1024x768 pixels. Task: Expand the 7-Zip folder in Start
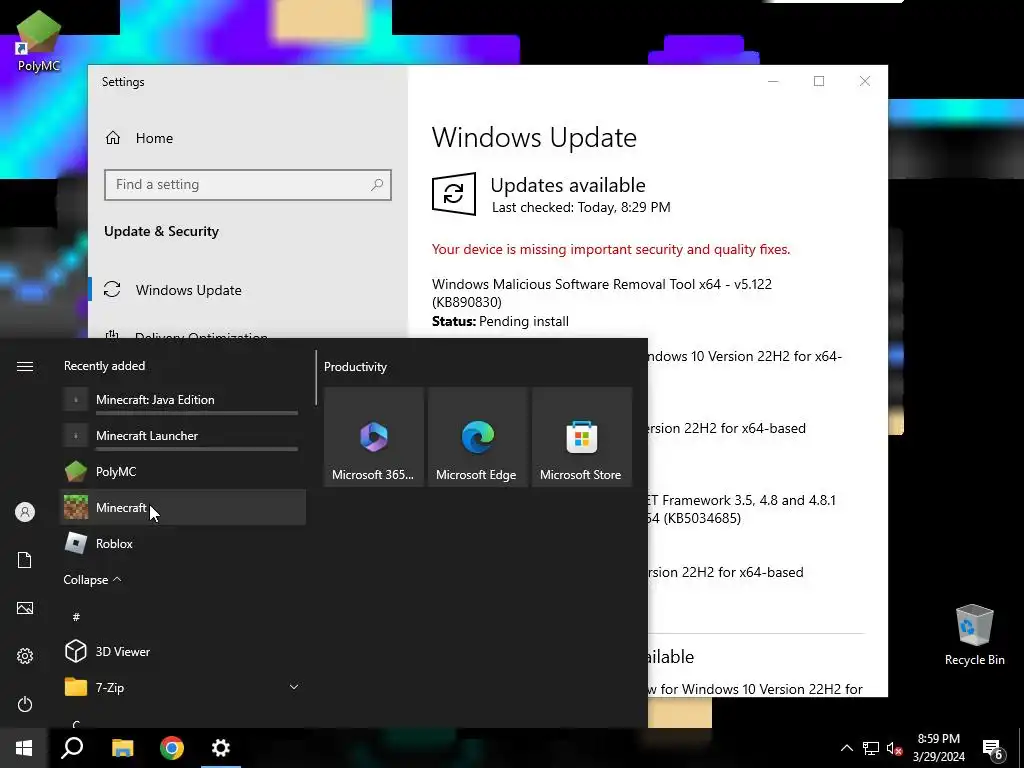pyautogui.click(x=182, y=688)
